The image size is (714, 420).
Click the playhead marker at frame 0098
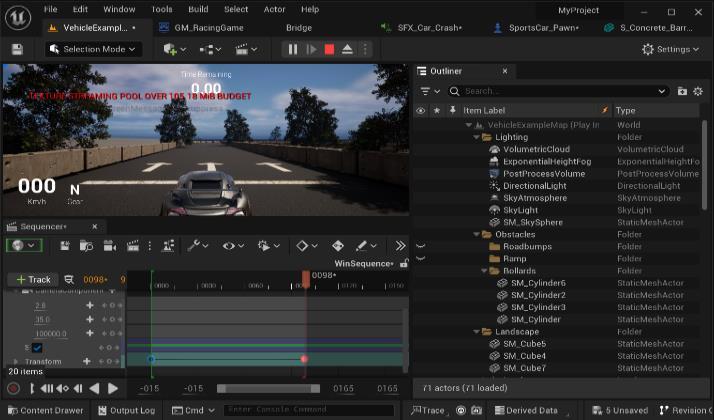(x=306, y=279)
